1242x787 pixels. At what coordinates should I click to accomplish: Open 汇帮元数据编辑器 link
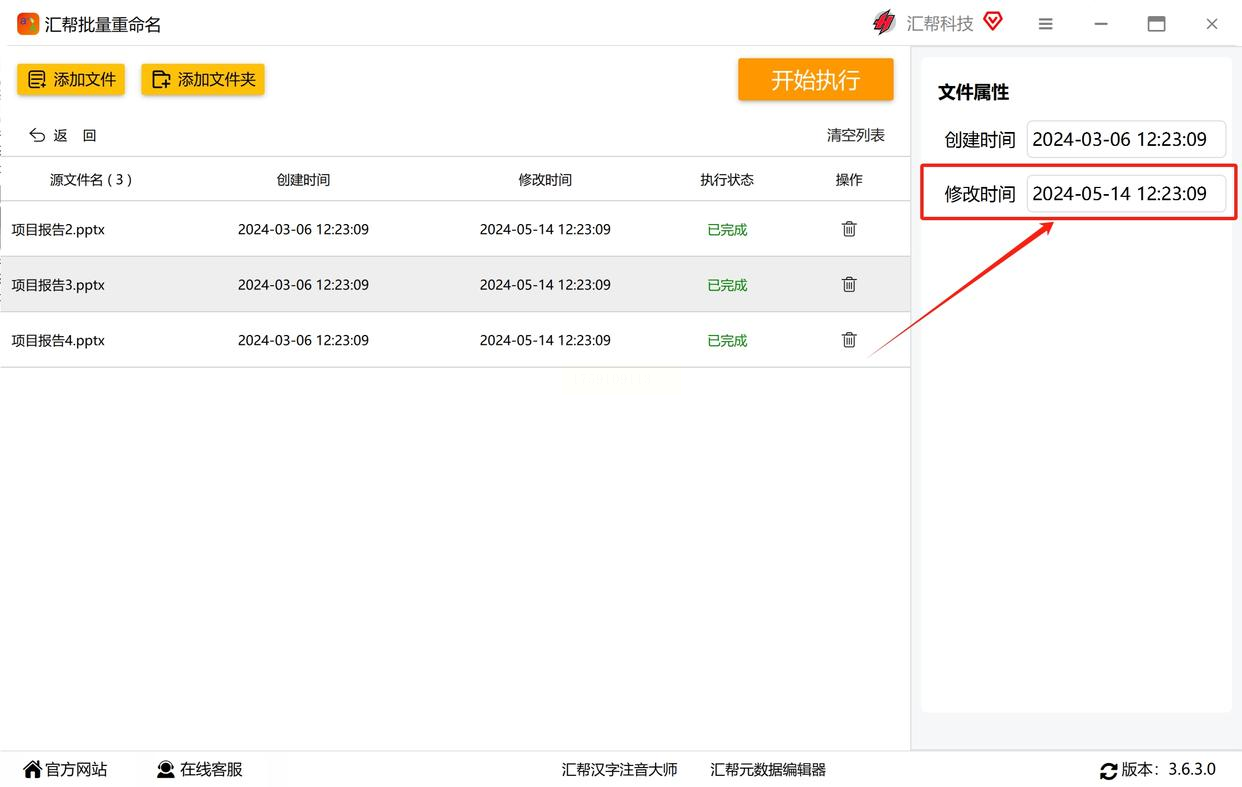768,769
